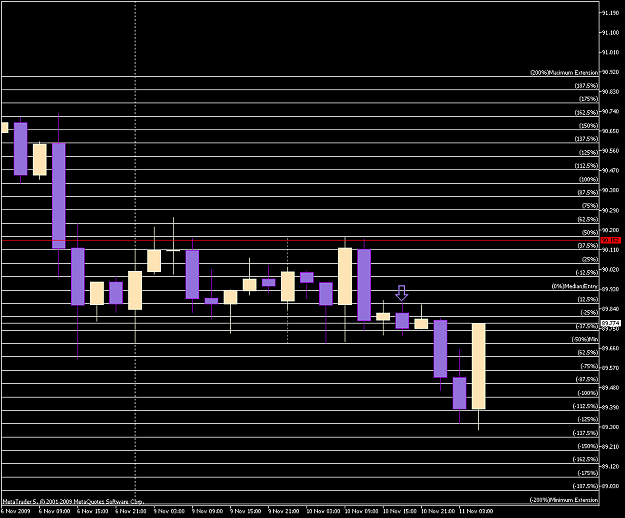Click the 6 Nov 21:00 time label
Image resolution: width=625 pixels, height=518 pixels.
(x=131, y=511)
